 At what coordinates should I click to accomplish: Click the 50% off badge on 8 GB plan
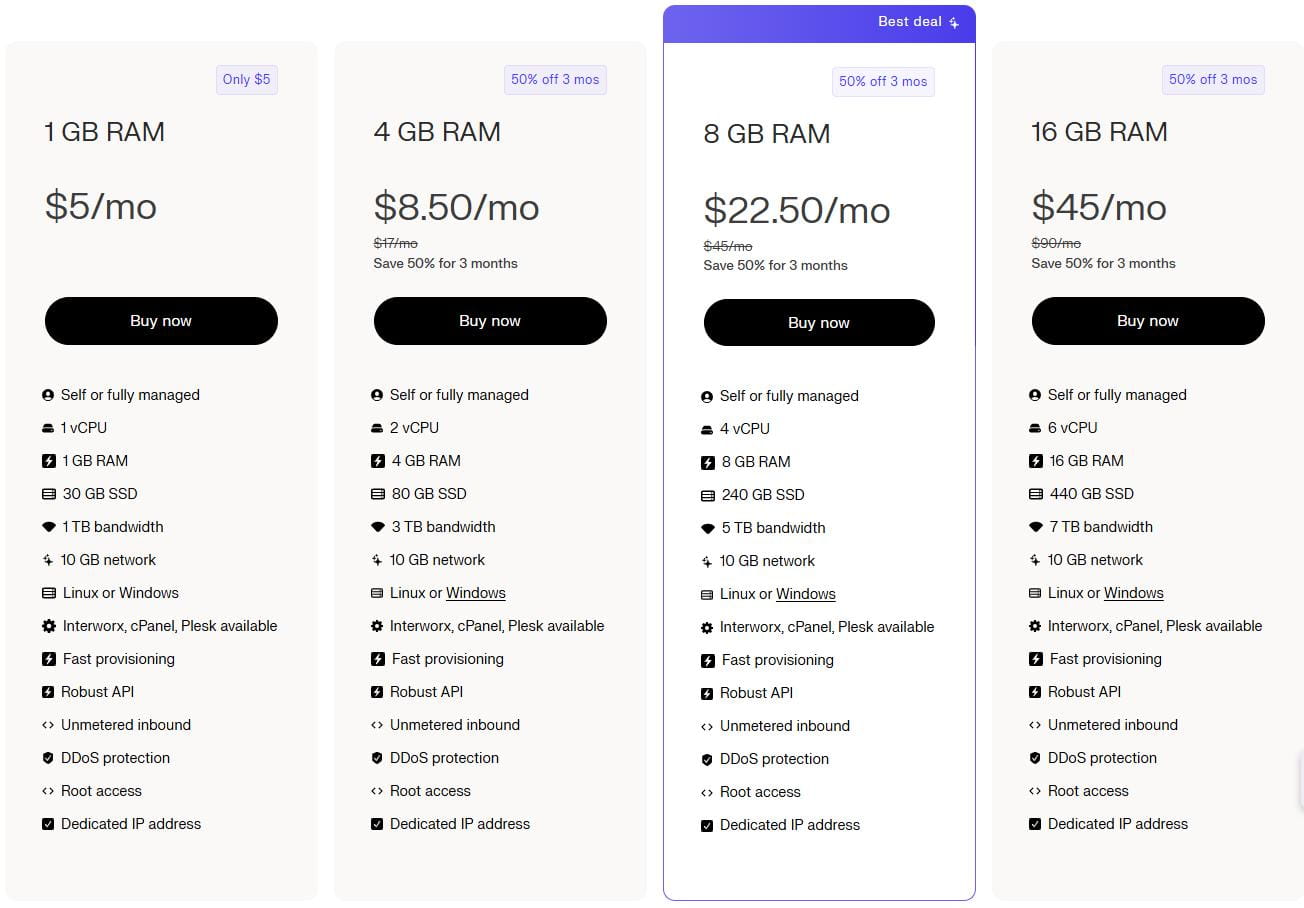pos(883,82)
